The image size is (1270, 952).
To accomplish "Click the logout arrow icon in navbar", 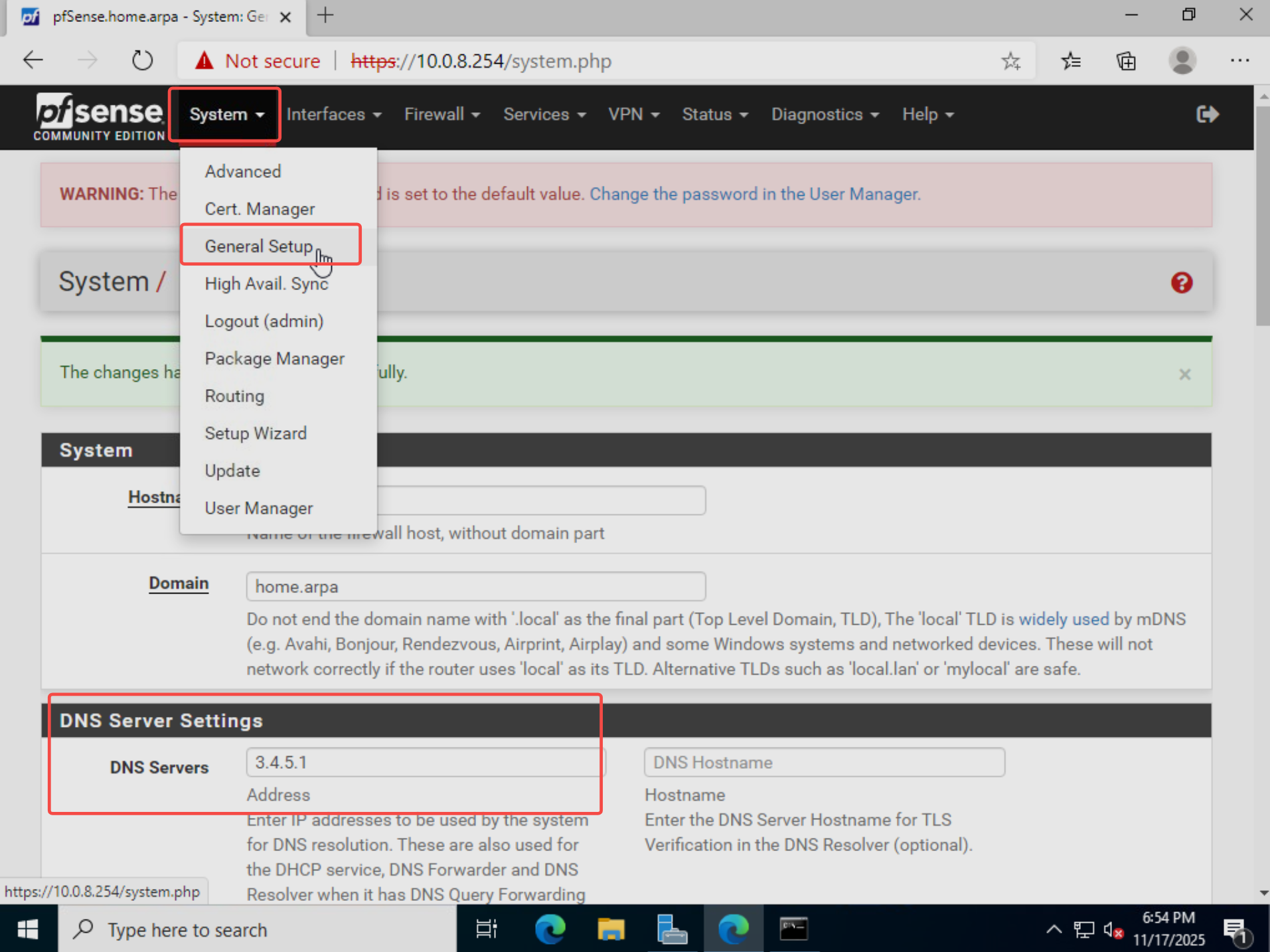I will click(x=1208, y=114).
